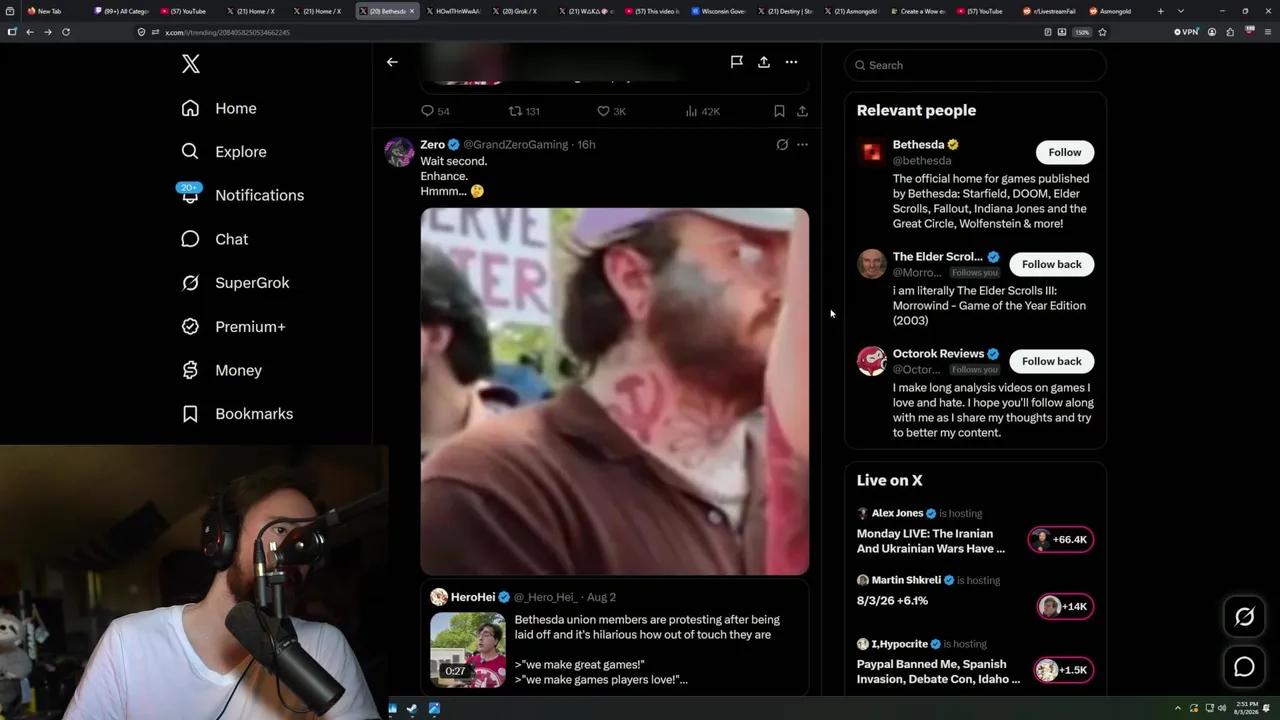
Task: Click the @GrandZeroGaming handle
Action: click(515, 145)
